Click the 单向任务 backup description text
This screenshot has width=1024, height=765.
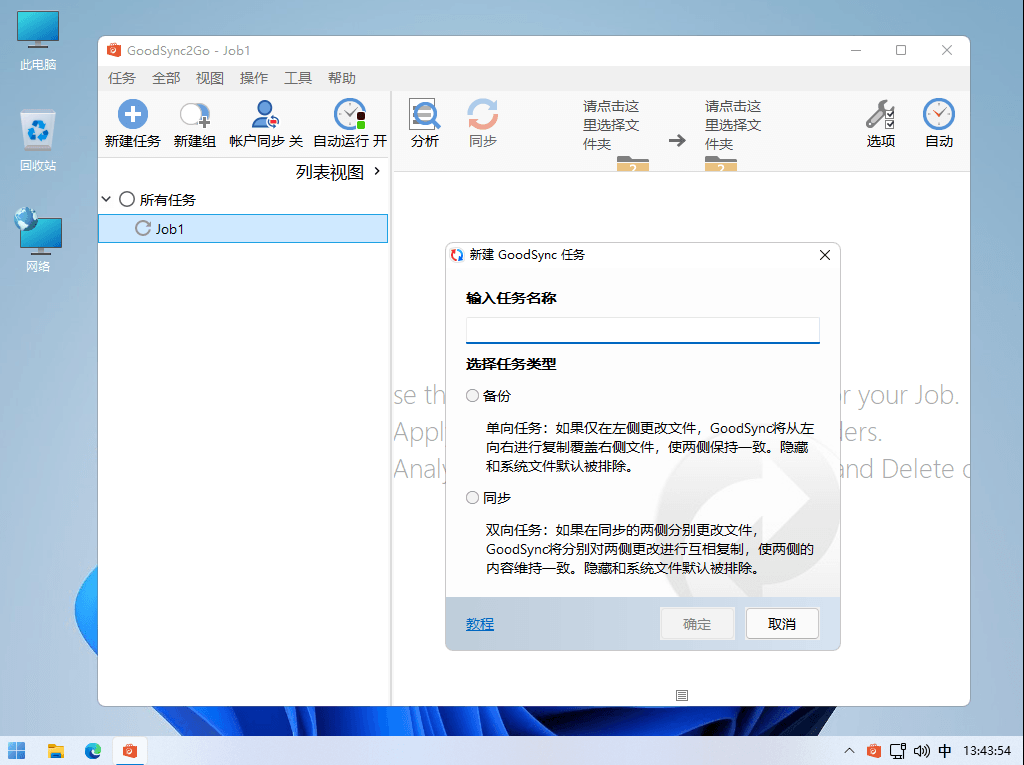click(x=650, y=447)
